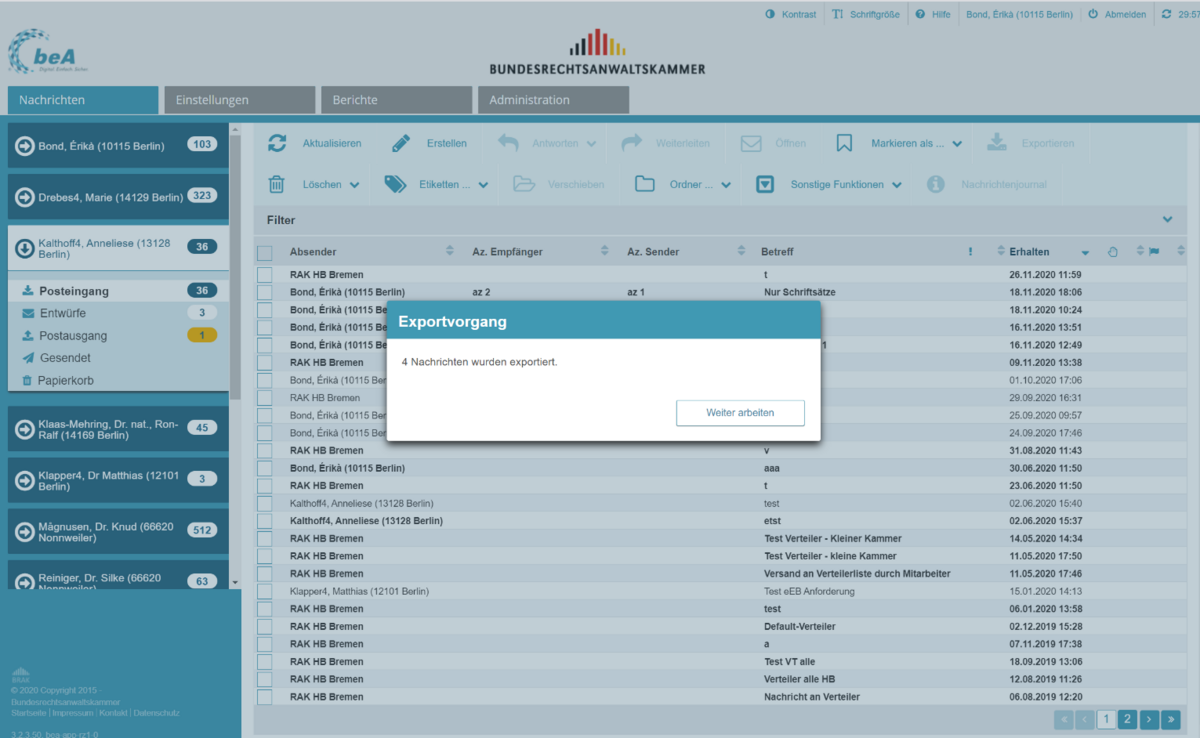Open the Markieren als dropdown arrow
Image resolution: width=1200 pixels, height=738 pixels.
(x=957, y=144)
